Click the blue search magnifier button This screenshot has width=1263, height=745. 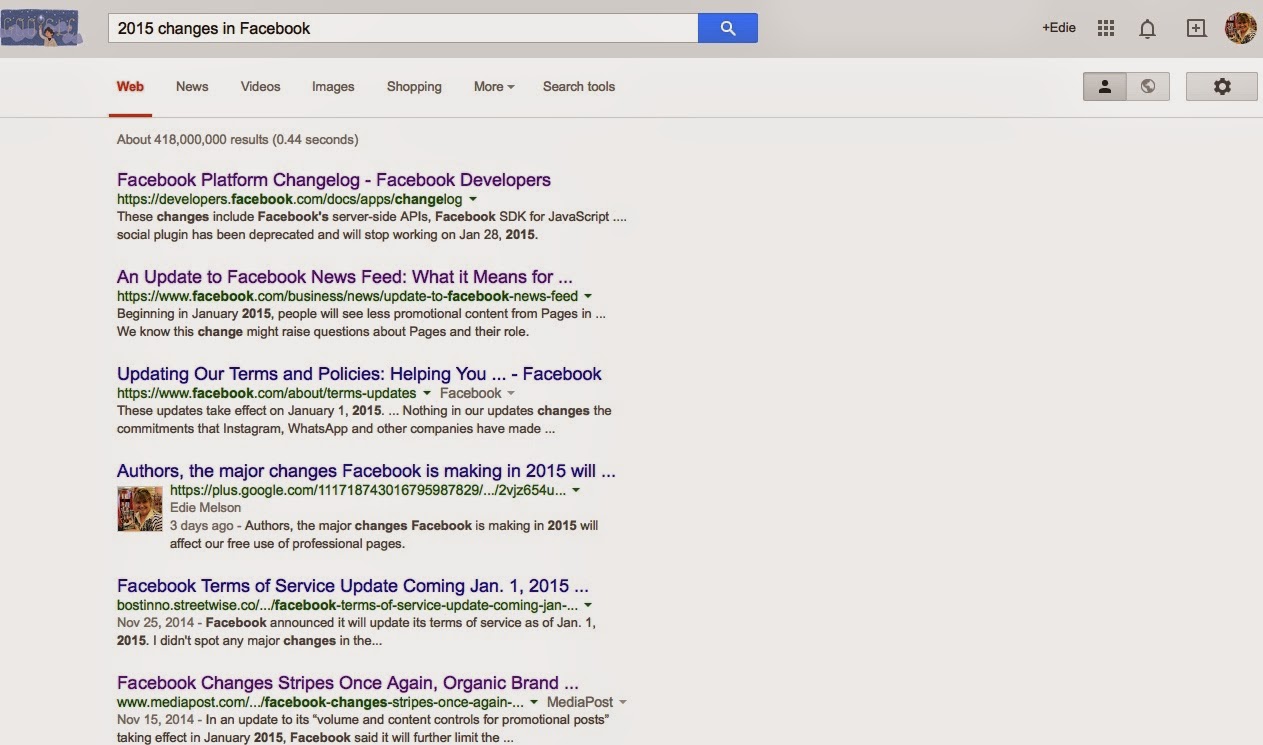pyautogui.click(x=728, y=28)
